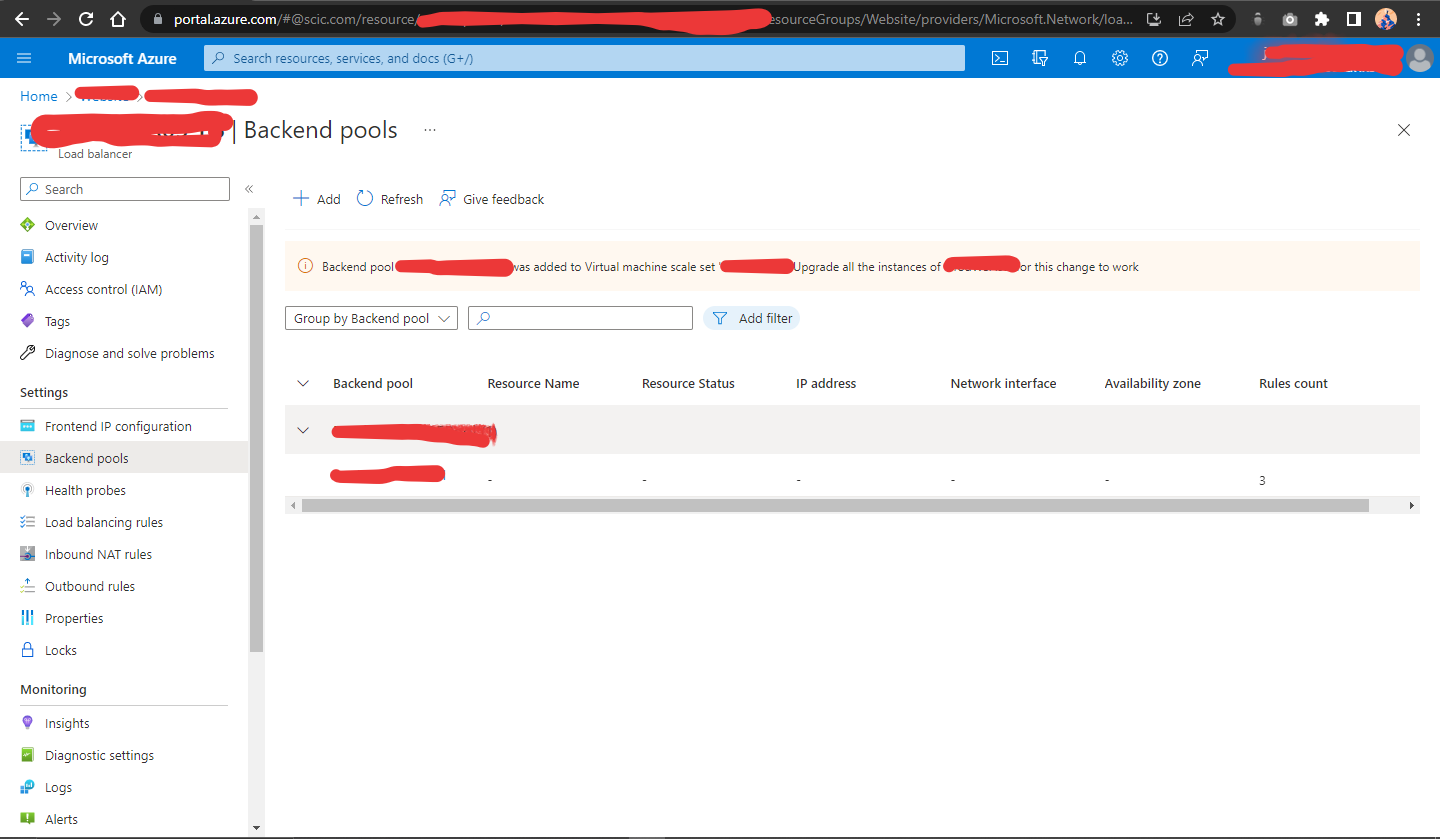Image resolution: width=1440 pixels, height=839 pixels.
Task: Add a new backend pool
Action: (316, 198)
